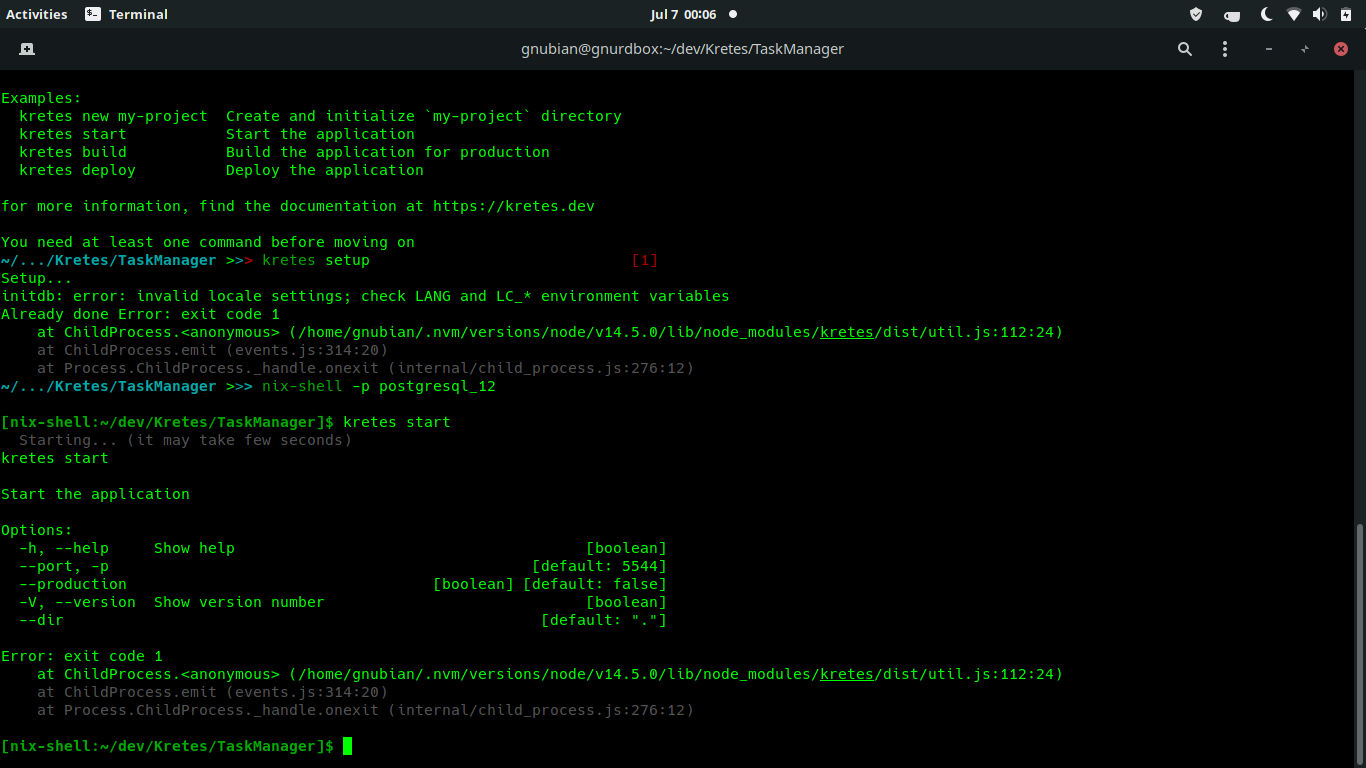Open the calendar by clicking Jul 7 00:06
Viewport: 1366px width, 768px height.
click(x=683, y=14)
